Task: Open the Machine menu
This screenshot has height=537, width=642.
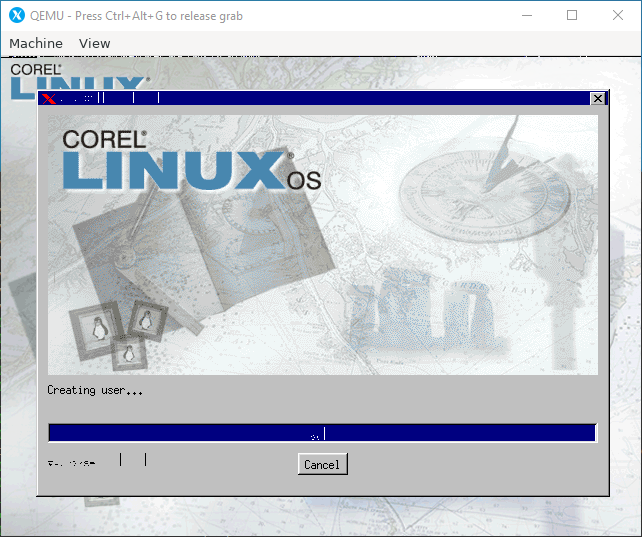Action: click(36, 43)
